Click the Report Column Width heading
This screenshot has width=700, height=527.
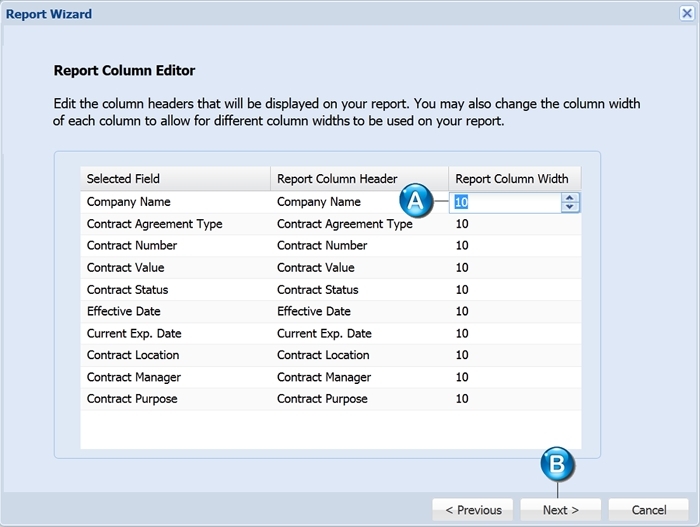coord(515,179)
